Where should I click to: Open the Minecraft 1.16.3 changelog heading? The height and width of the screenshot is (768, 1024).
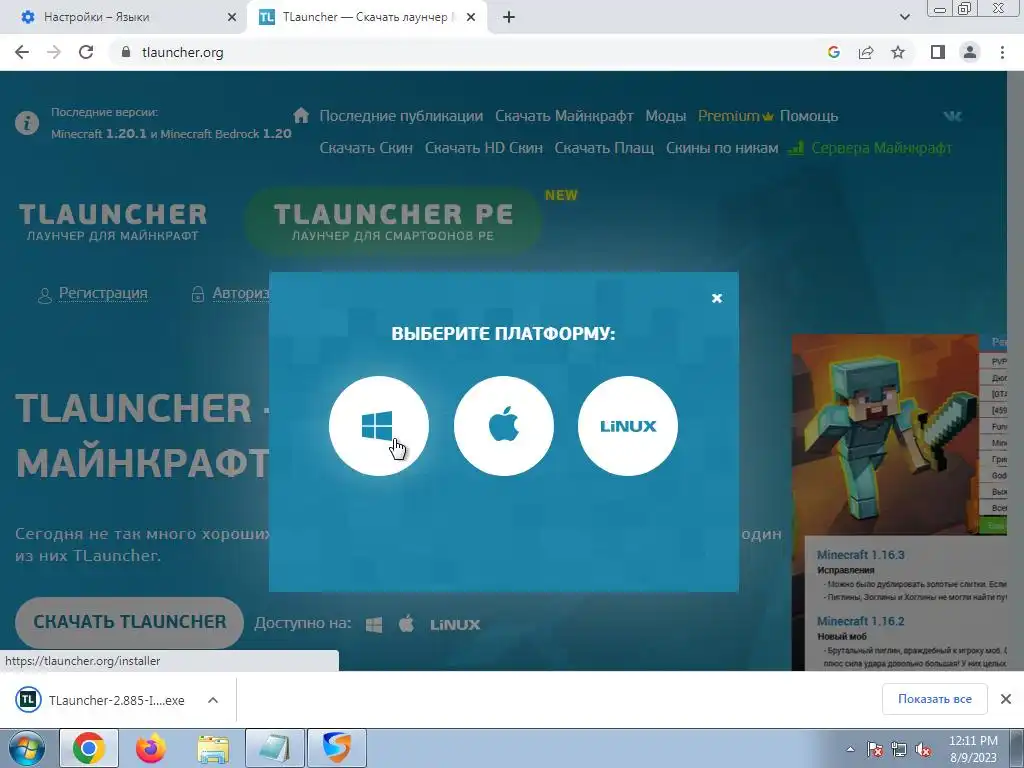click(860, 555)
